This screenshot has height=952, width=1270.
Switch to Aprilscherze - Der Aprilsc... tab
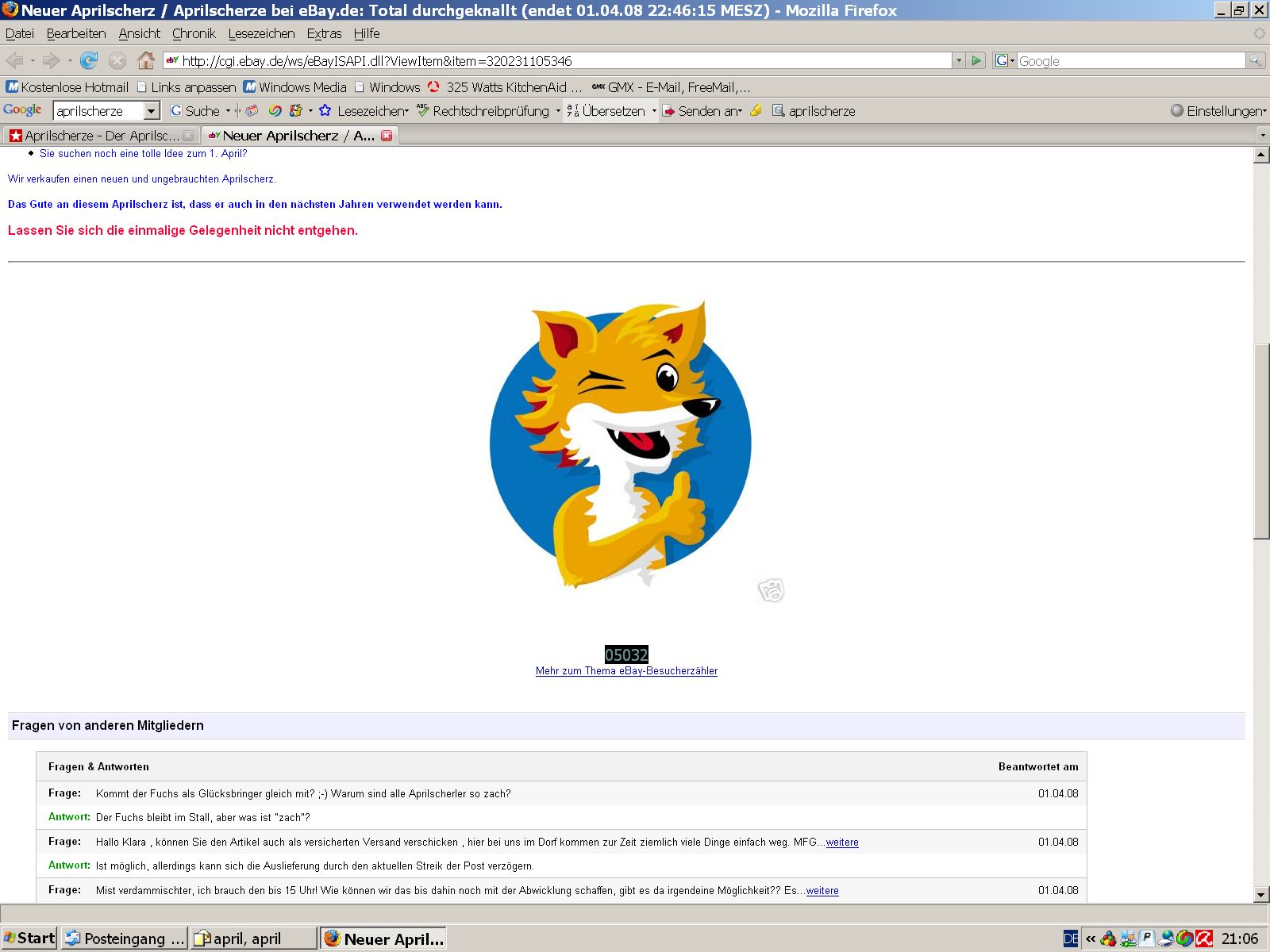(101, 136)
